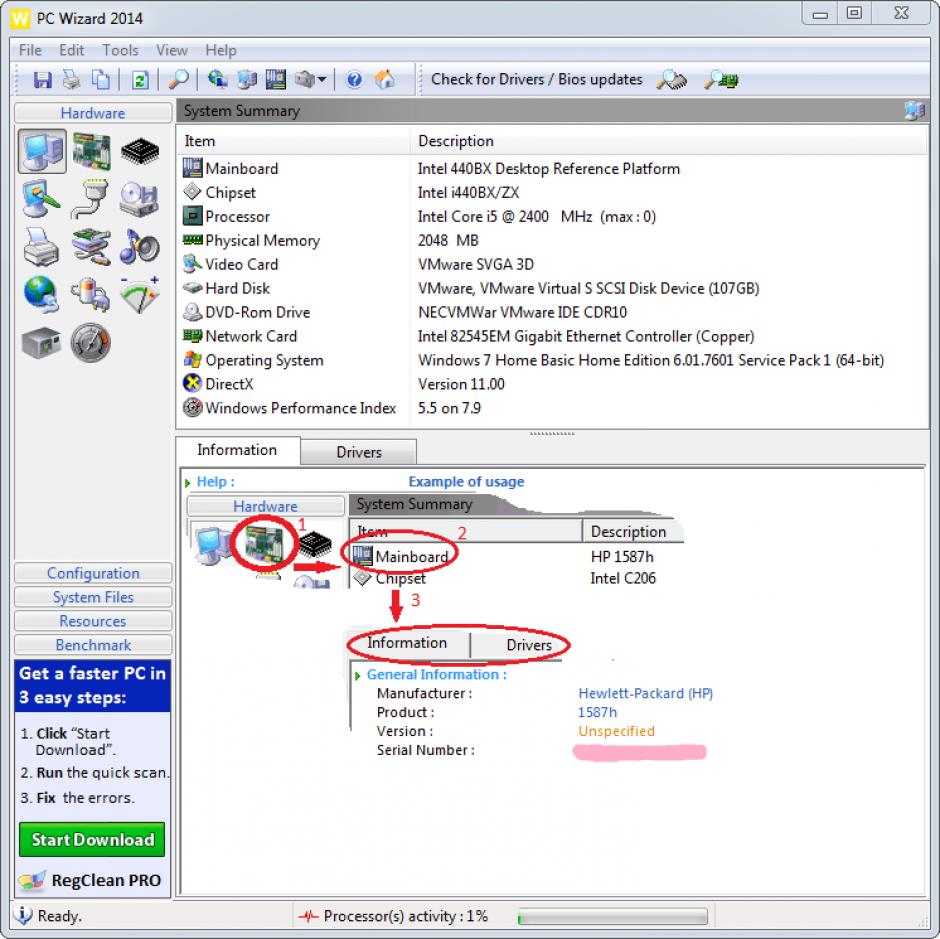
Task: Select the Windows Performance Index row
Action: click(552, 408)
